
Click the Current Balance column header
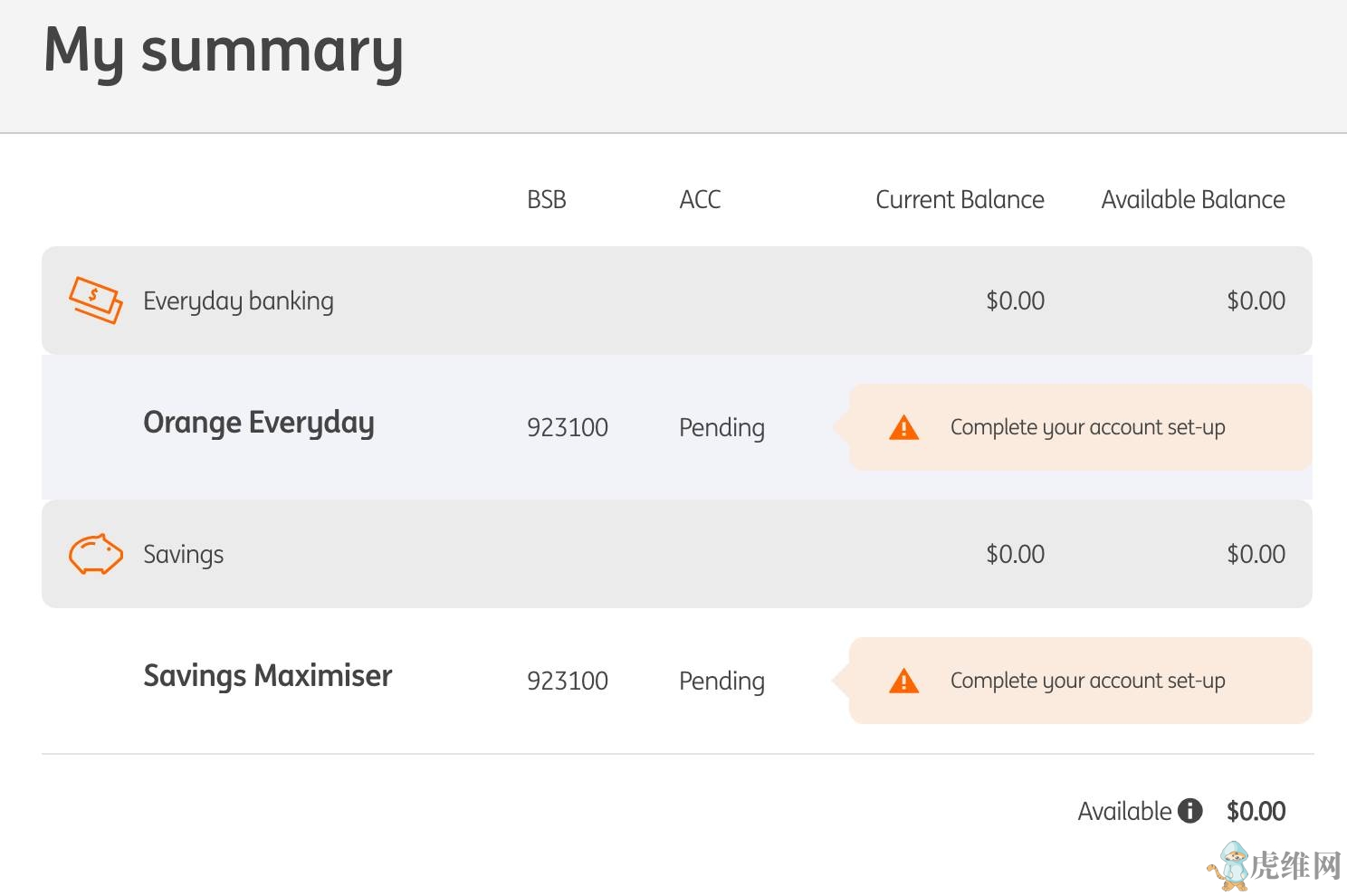pyautogui.click(x=960, y=199)
